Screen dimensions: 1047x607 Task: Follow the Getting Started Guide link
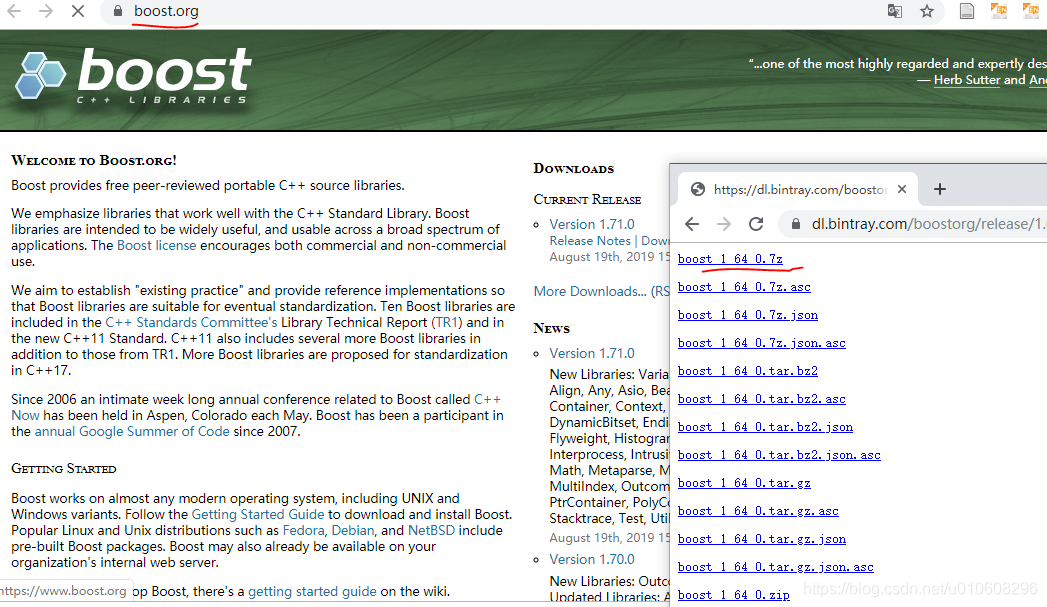click(x=257, y=513)
